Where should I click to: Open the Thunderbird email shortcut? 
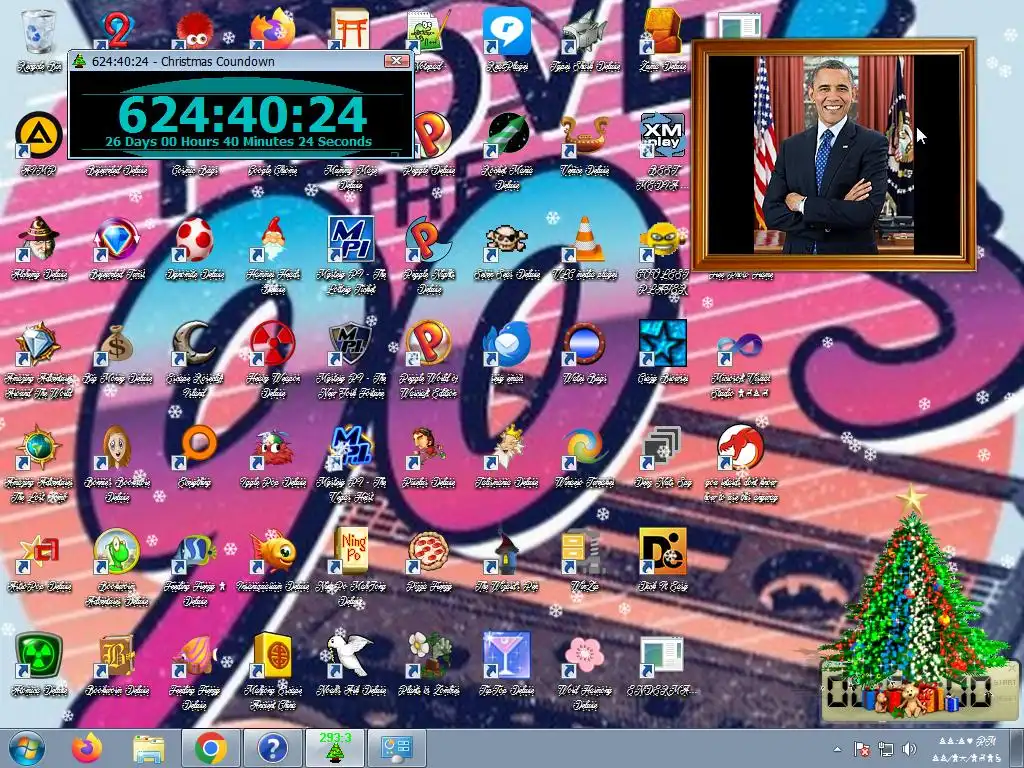(507, 344)
